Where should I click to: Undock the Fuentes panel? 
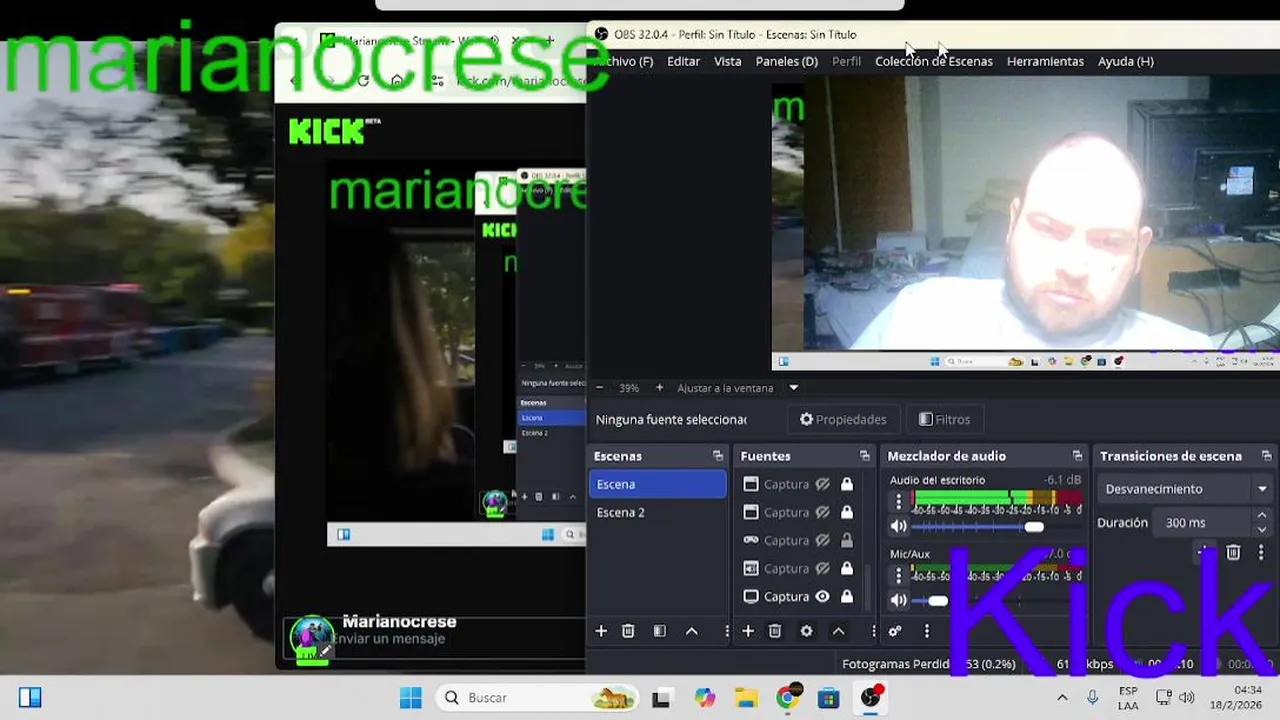point(865,456)
